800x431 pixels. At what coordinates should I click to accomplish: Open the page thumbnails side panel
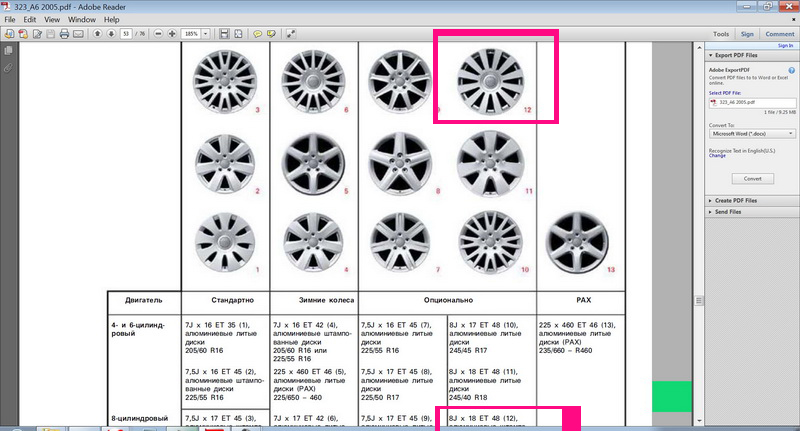[8, 51]
